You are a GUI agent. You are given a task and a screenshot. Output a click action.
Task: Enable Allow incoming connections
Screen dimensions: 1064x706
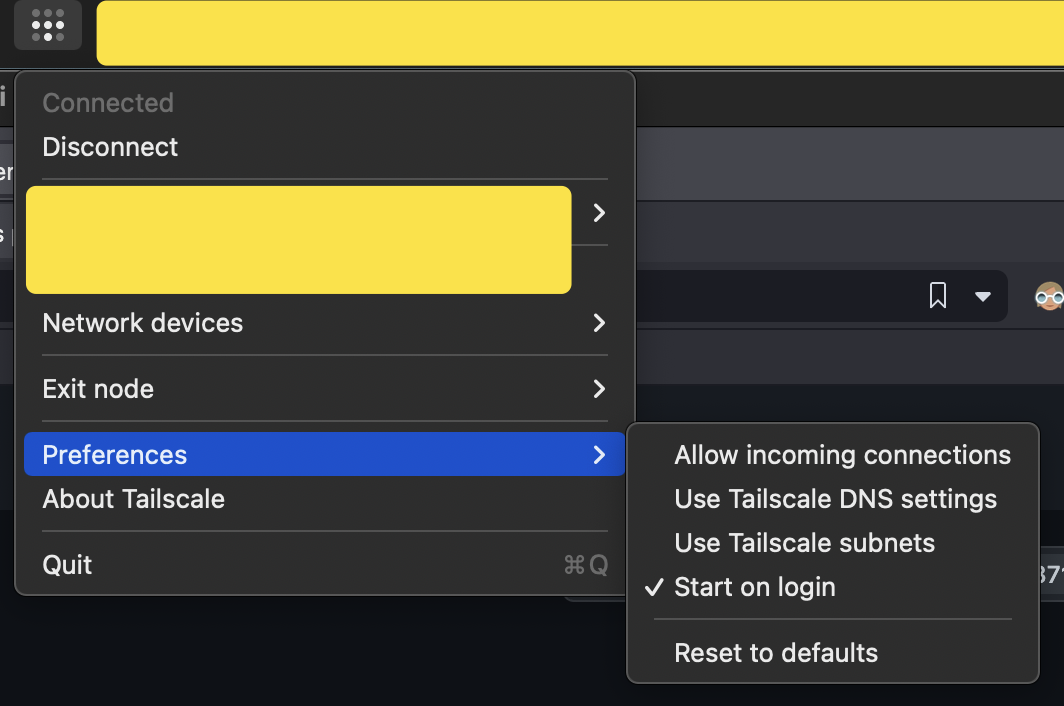pos(842,455)
